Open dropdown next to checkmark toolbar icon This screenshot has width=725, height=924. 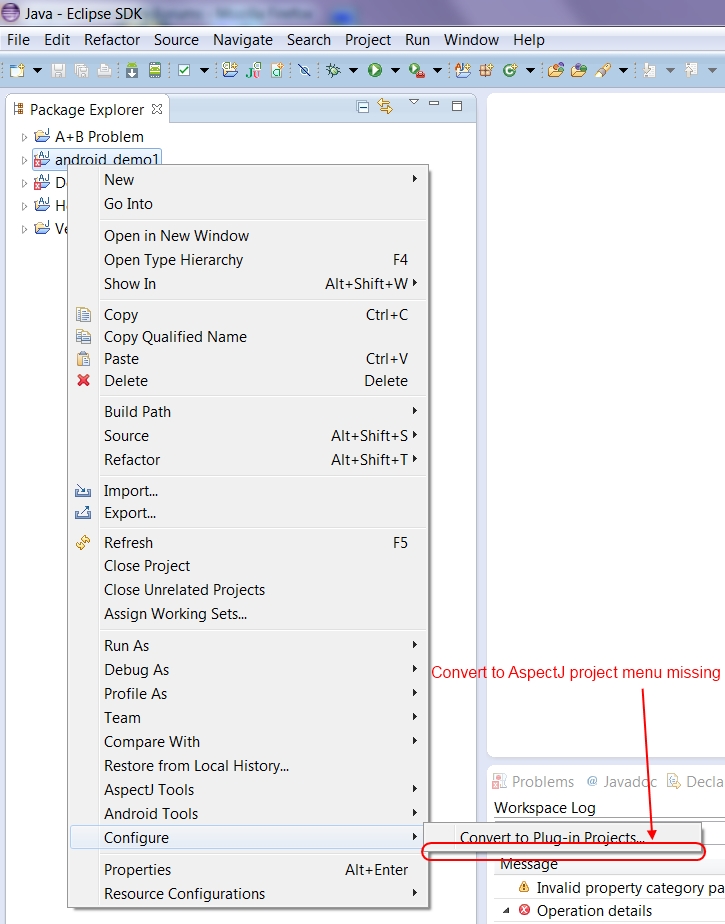[x=204, y=71]
